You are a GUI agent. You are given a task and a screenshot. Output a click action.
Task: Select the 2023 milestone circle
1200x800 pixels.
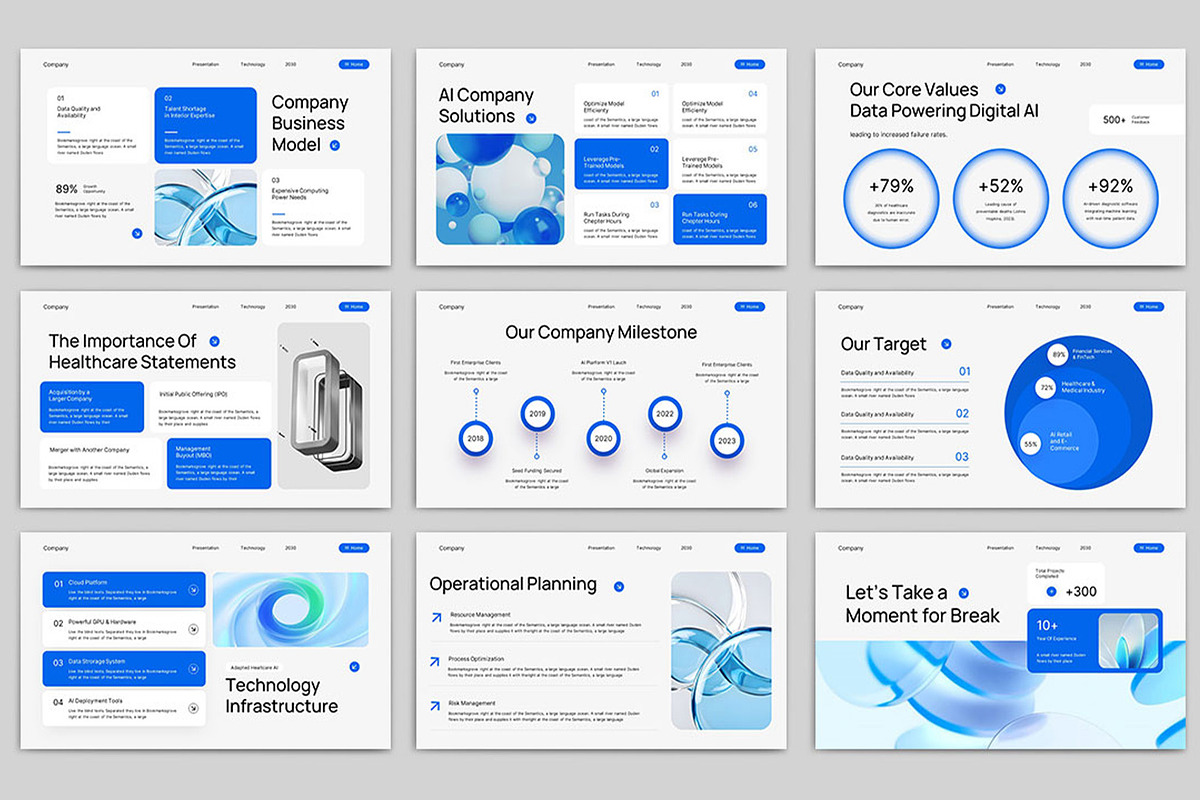point(727,439)
